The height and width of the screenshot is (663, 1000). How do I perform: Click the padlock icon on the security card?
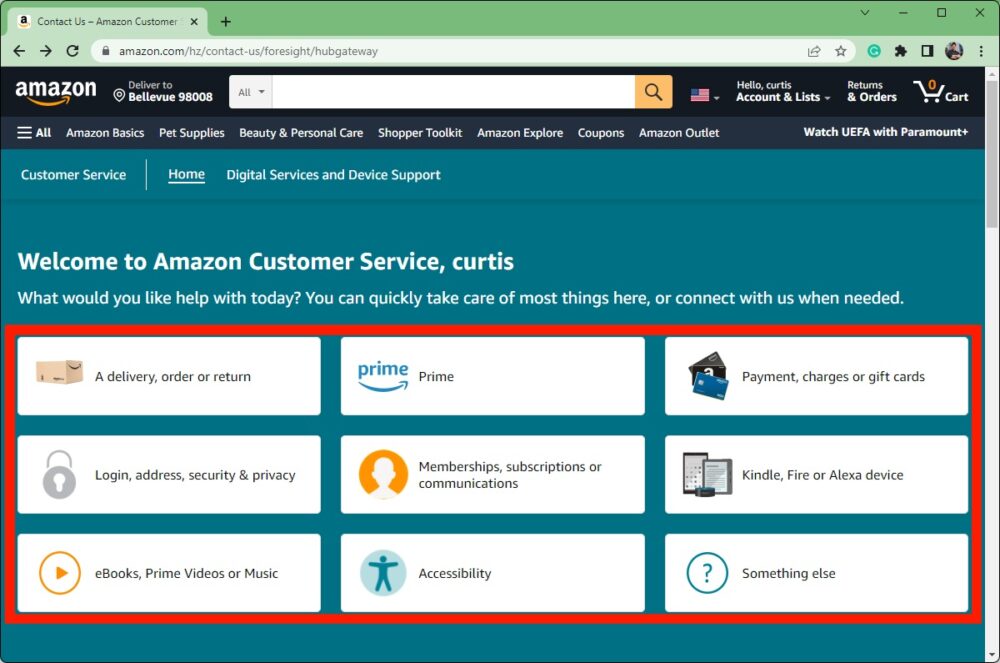click(x=60, y=473)
